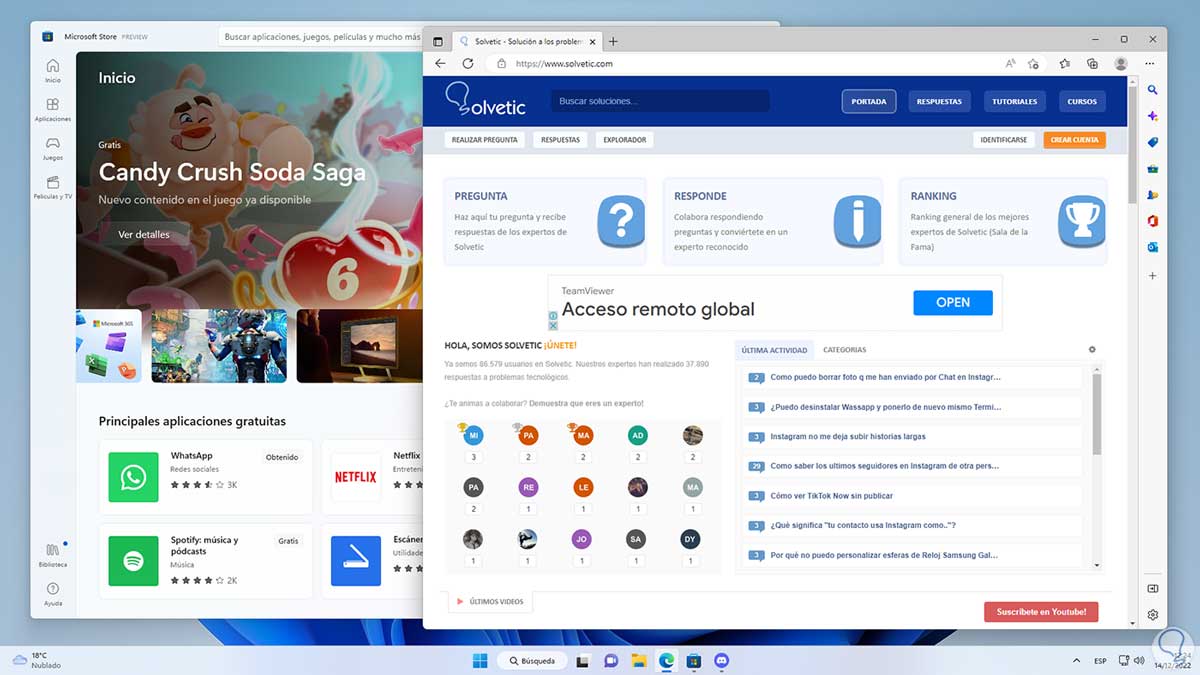
Task: Open Tools briefcase icon in Edge sidebar
Action: click(x=1152, y=168)
